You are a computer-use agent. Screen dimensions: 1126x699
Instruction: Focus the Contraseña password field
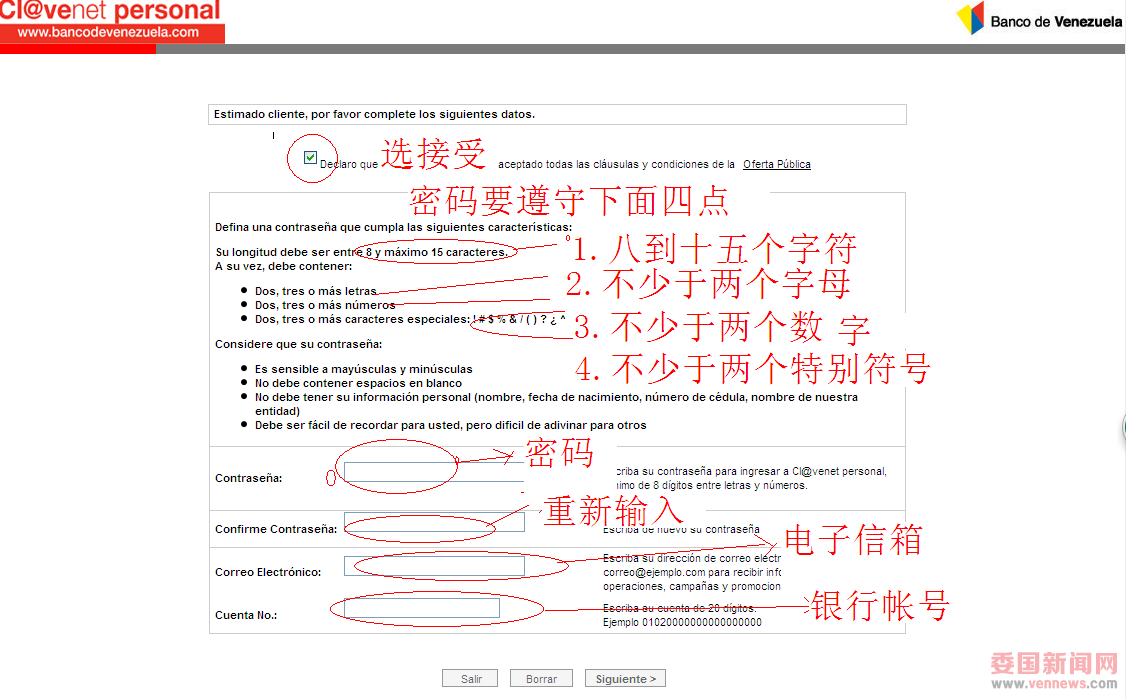pyautogui.click(x=434, y=472)
